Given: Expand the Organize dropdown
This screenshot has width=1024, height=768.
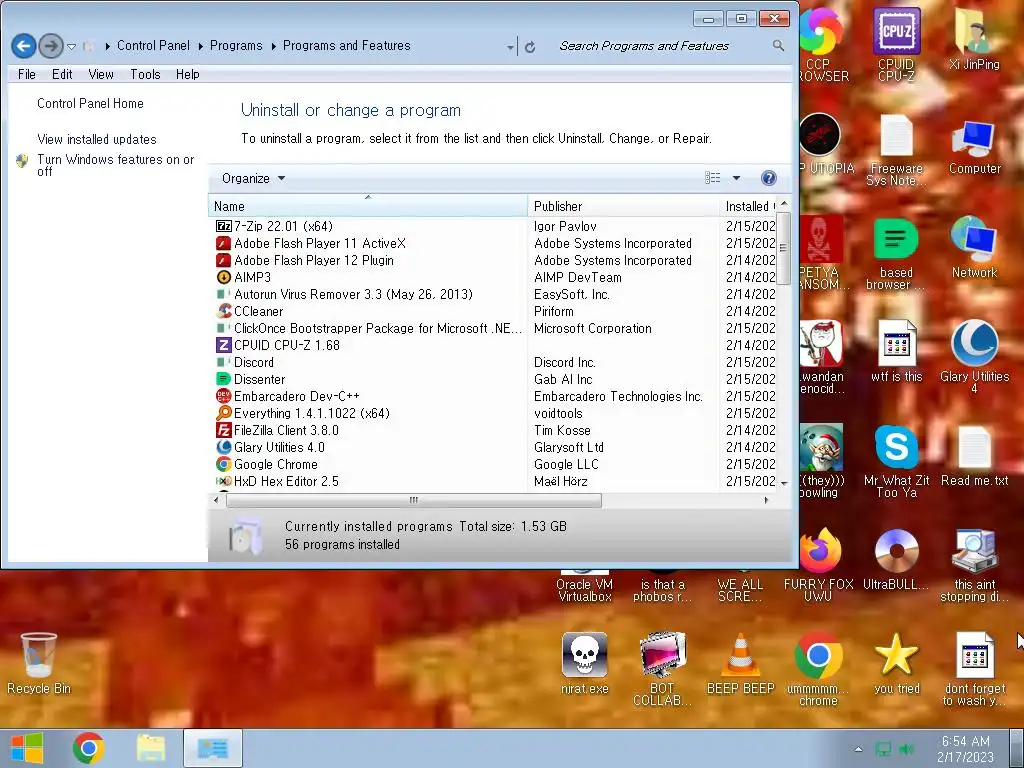Looking at the screenshot, I should 253,178.
